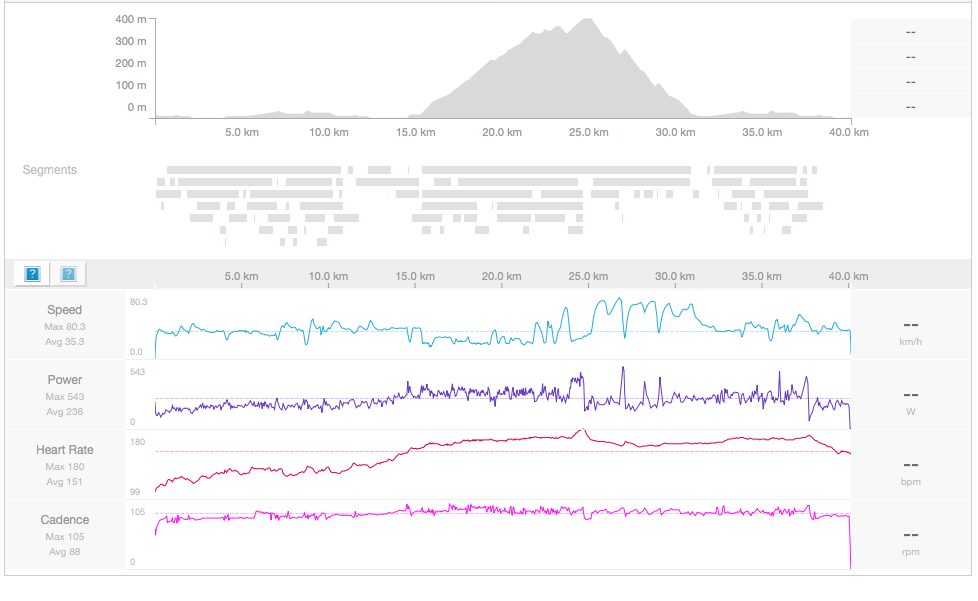978x601 pixels.
Task: Click the tallest spike in the Power graph
Action: (623, 369)
